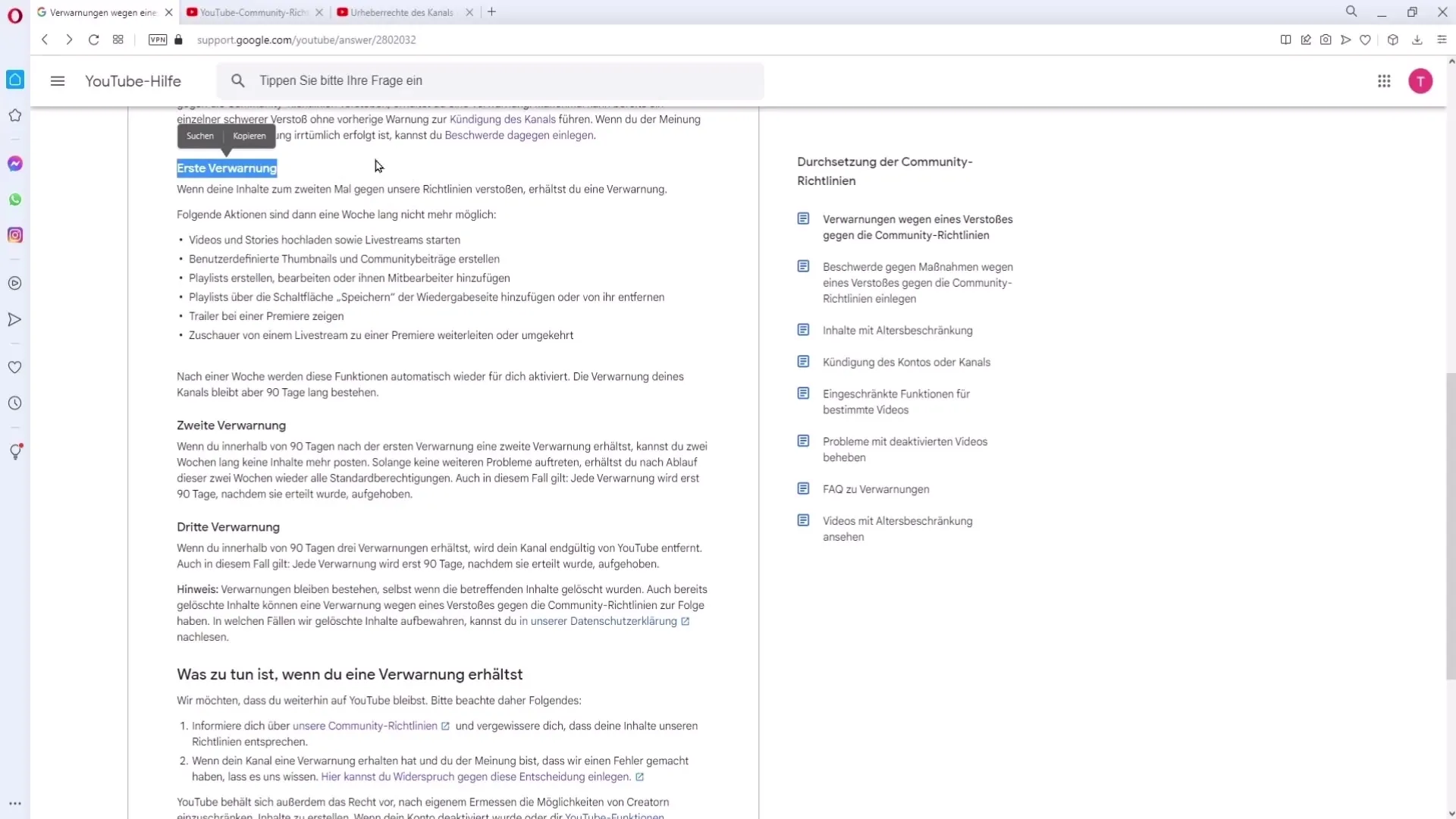1456x819 pixels.
Task: Send page via the Flow arrow icon
Action: (1345, 39)
